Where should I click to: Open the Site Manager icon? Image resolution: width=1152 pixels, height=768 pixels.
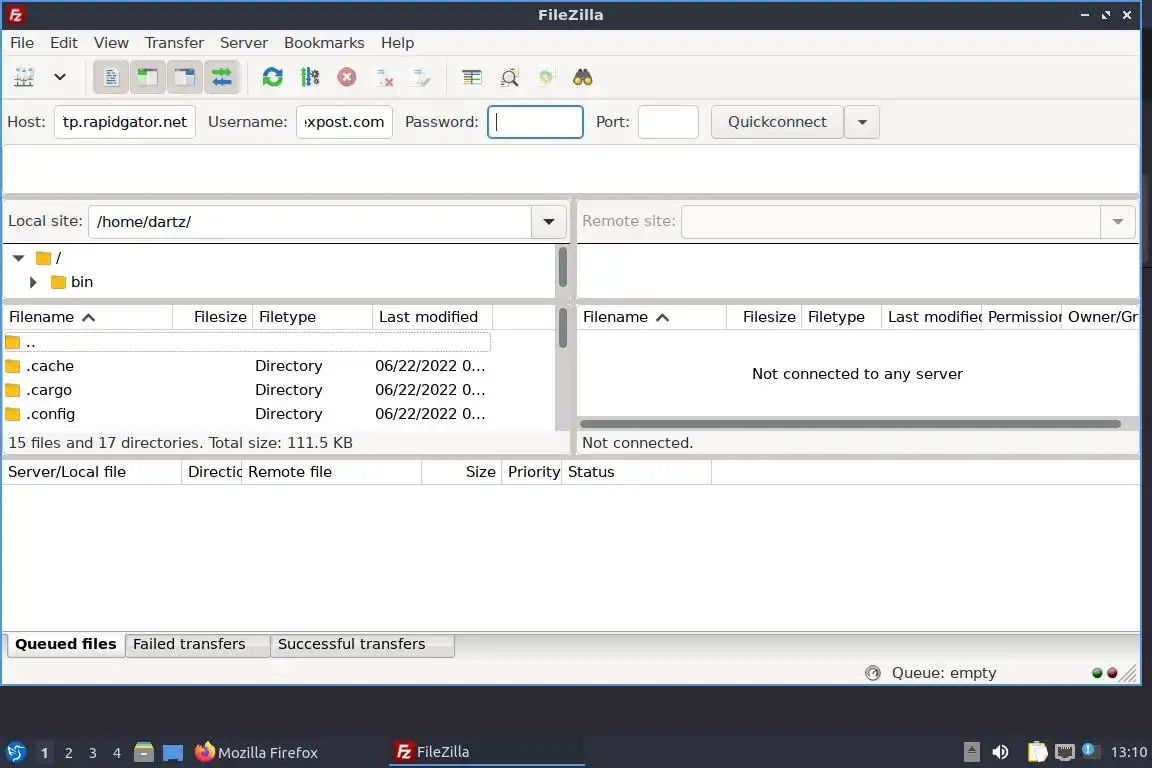[24, 77]
